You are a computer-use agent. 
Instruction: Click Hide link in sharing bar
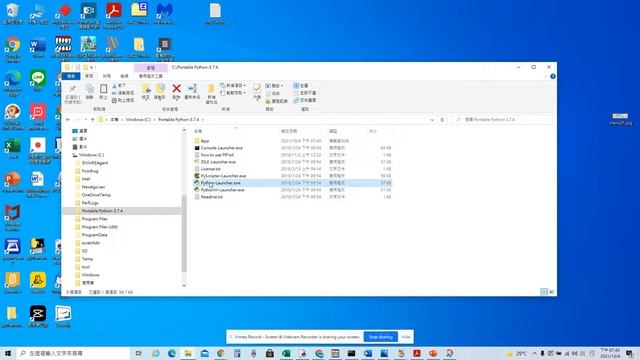coord(405,337)
